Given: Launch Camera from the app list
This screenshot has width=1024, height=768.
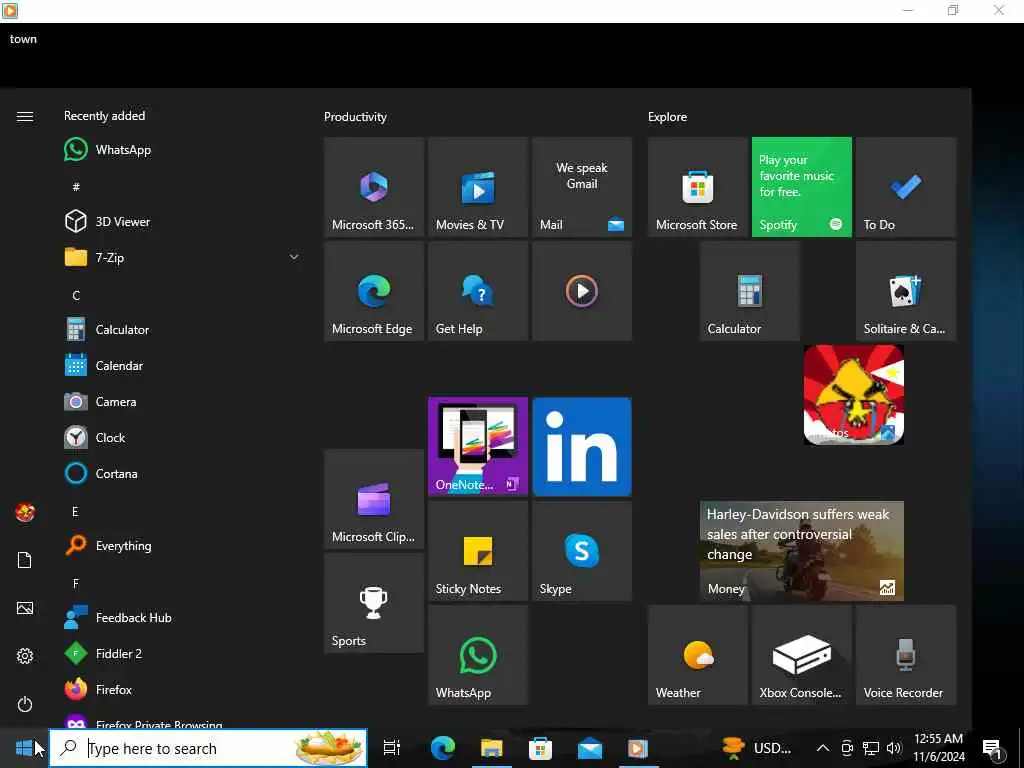Looking at the screenshot, I should (183, 402).
